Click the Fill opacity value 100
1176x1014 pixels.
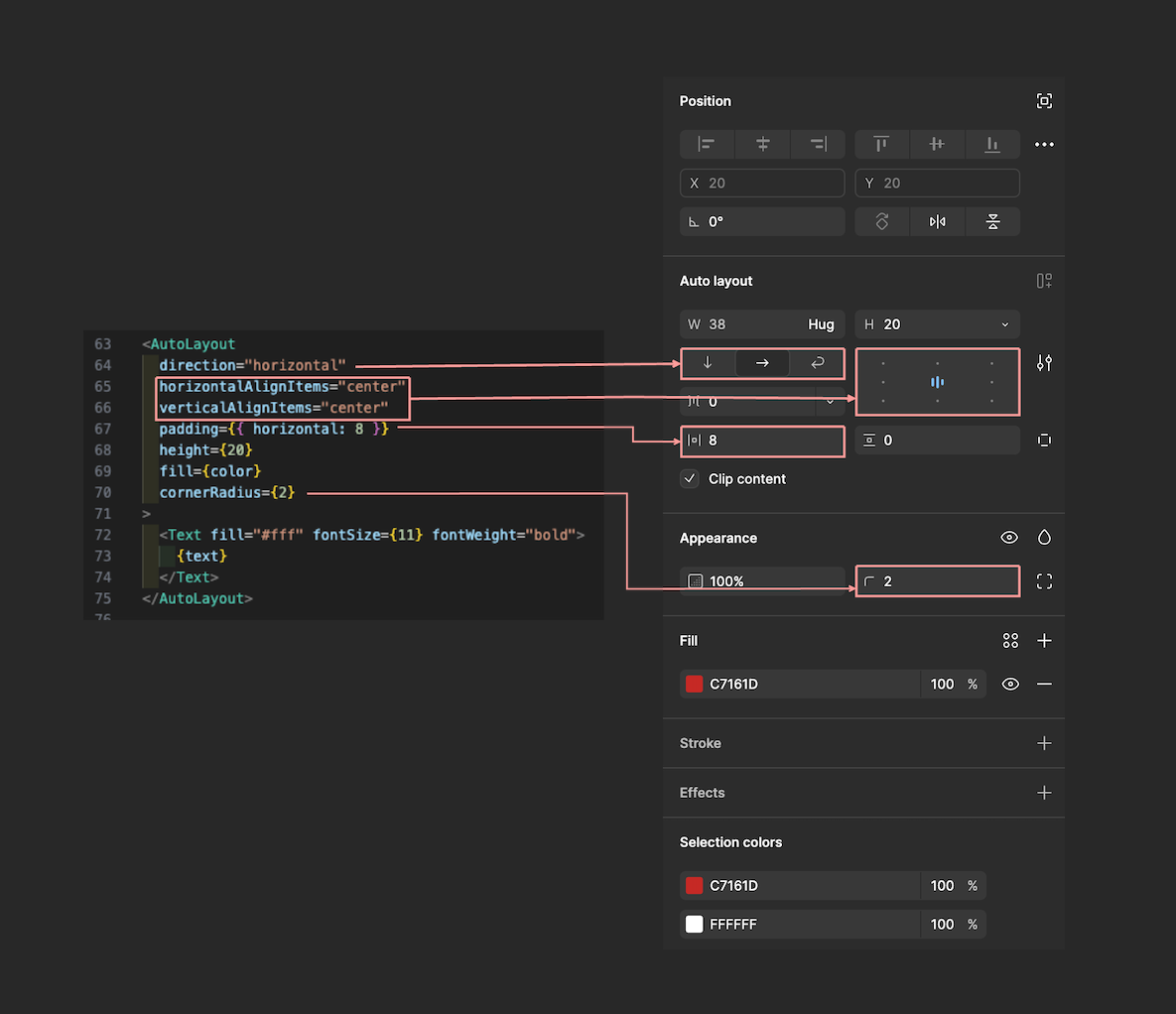pos(942,684)
